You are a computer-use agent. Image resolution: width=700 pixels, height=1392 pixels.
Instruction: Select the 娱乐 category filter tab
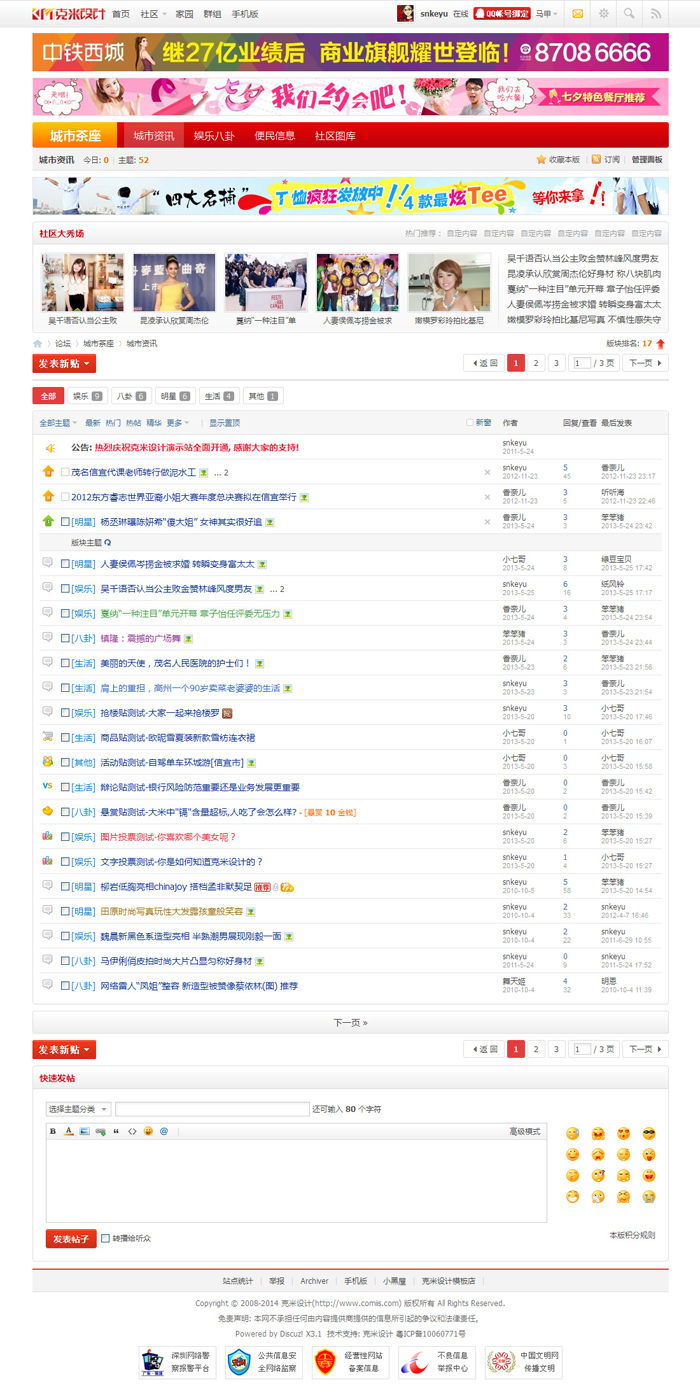(87, 396)
